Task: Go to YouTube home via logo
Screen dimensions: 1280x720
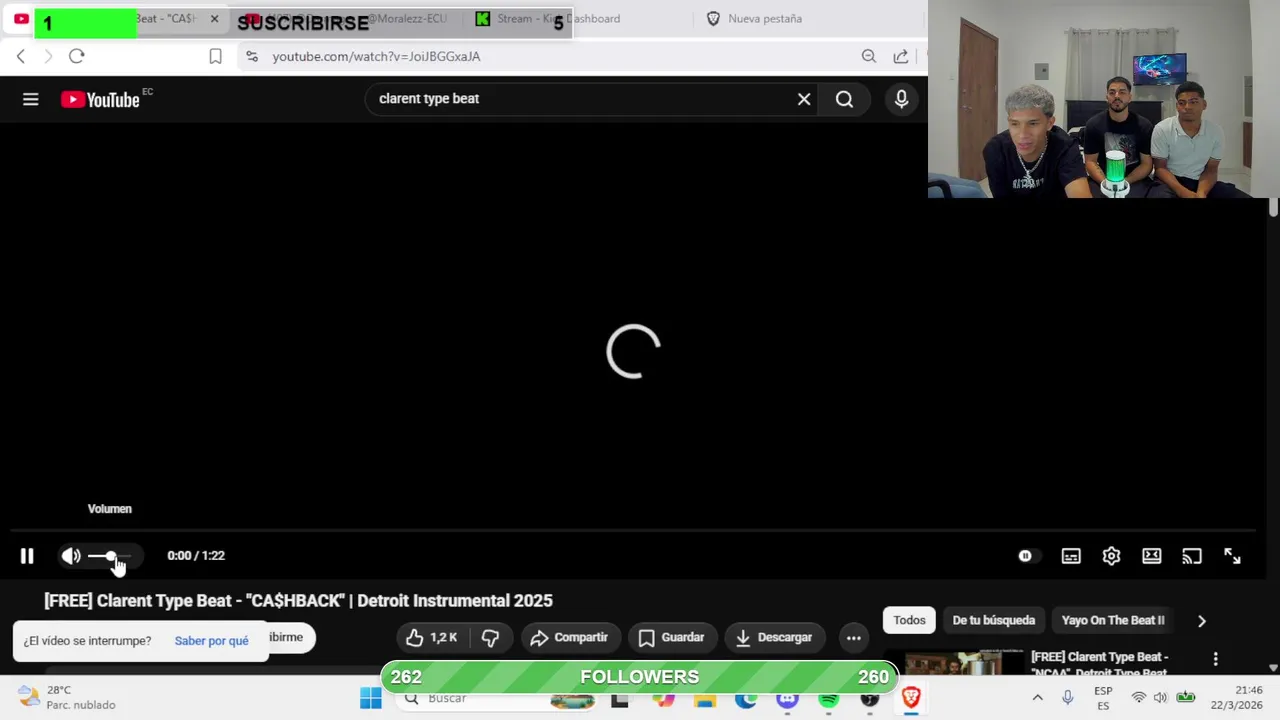Action: click(x=100, y=99)
